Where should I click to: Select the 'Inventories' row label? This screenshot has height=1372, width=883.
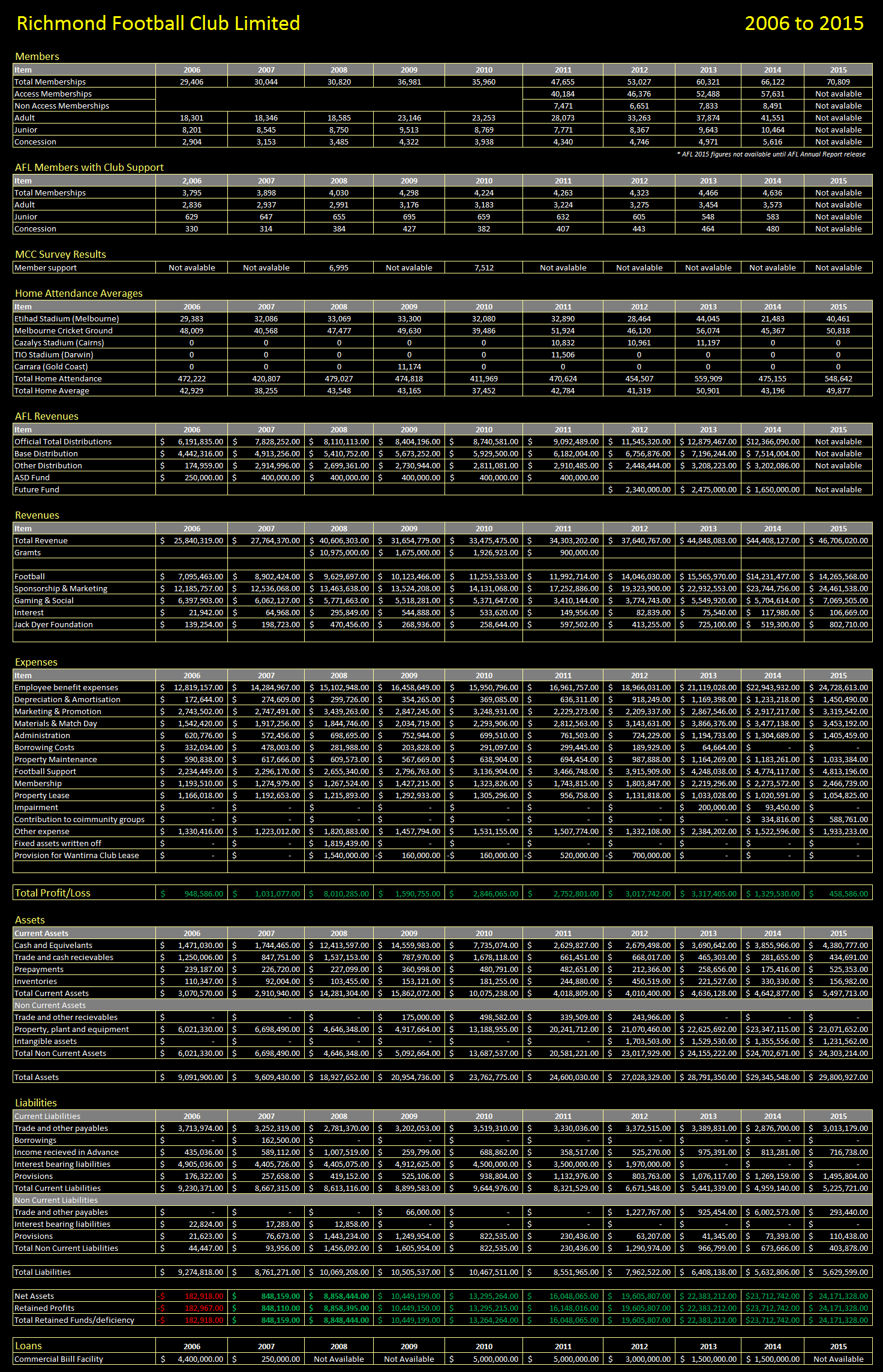36,981
